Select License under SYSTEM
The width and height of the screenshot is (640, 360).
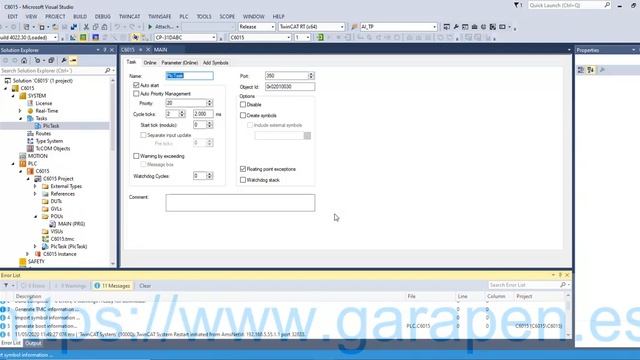pyautogui.click(x=44, y=103)
